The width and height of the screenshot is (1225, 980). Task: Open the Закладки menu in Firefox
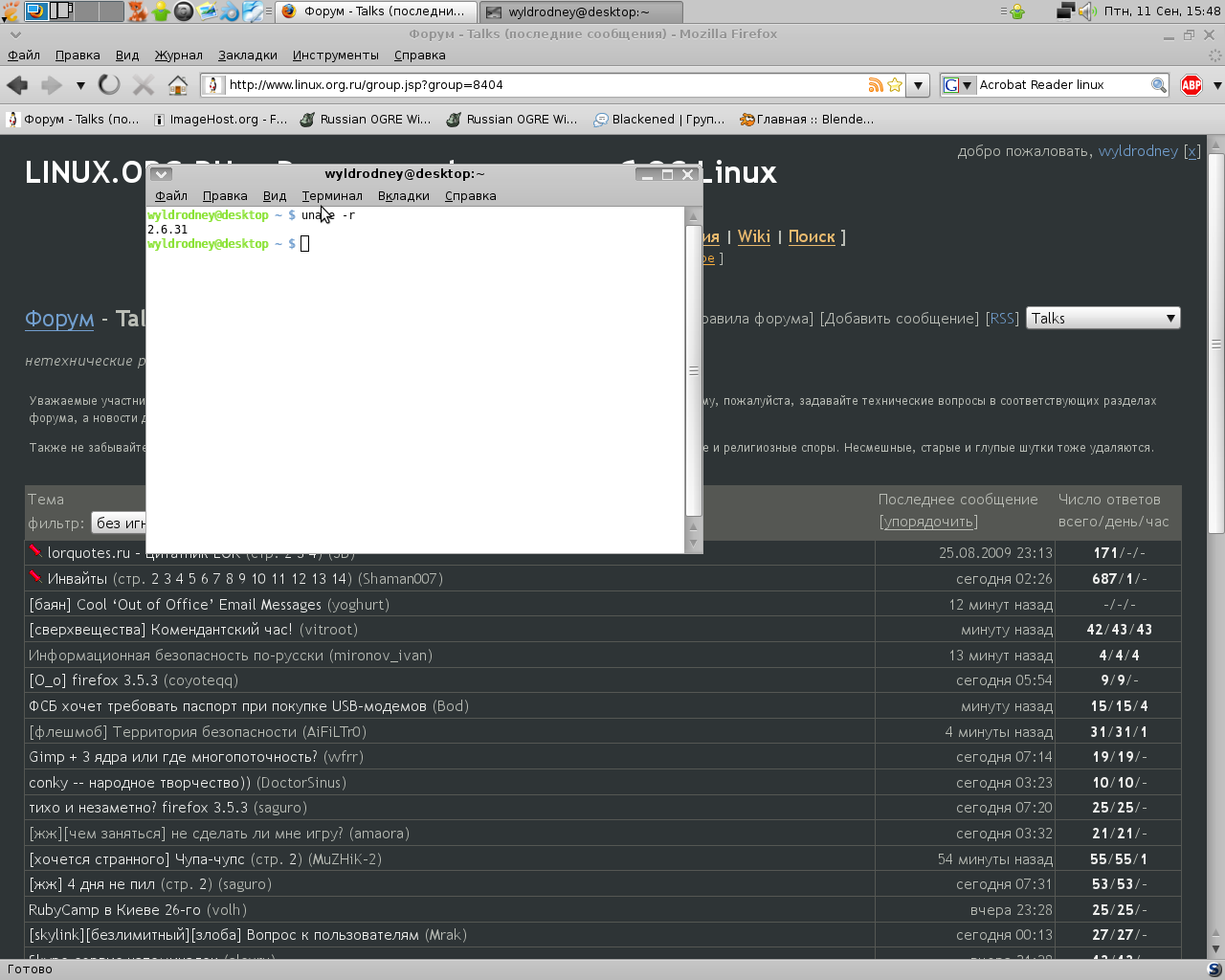247,56
